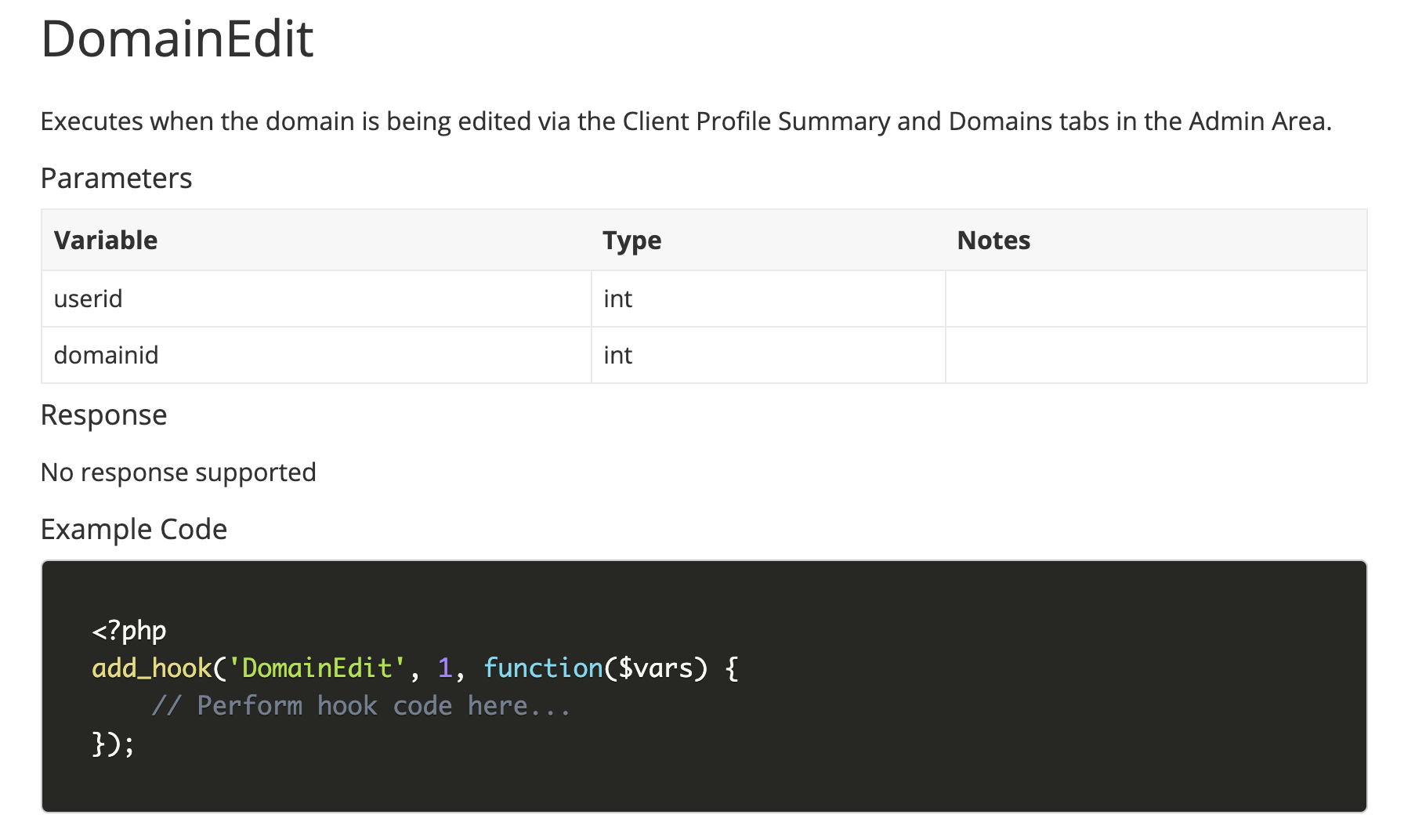Click add_hook function name in code block
Screen dimensions: 1415x840
point(152,668)
